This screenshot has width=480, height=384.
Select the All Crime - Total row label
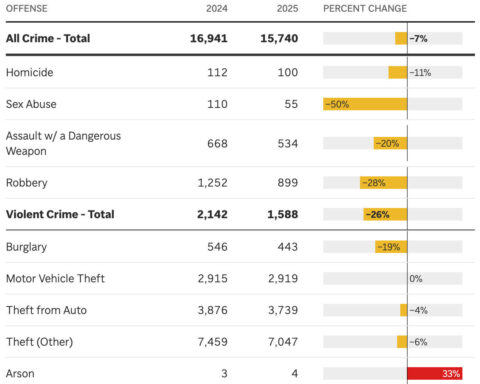(x=48, y=38)
